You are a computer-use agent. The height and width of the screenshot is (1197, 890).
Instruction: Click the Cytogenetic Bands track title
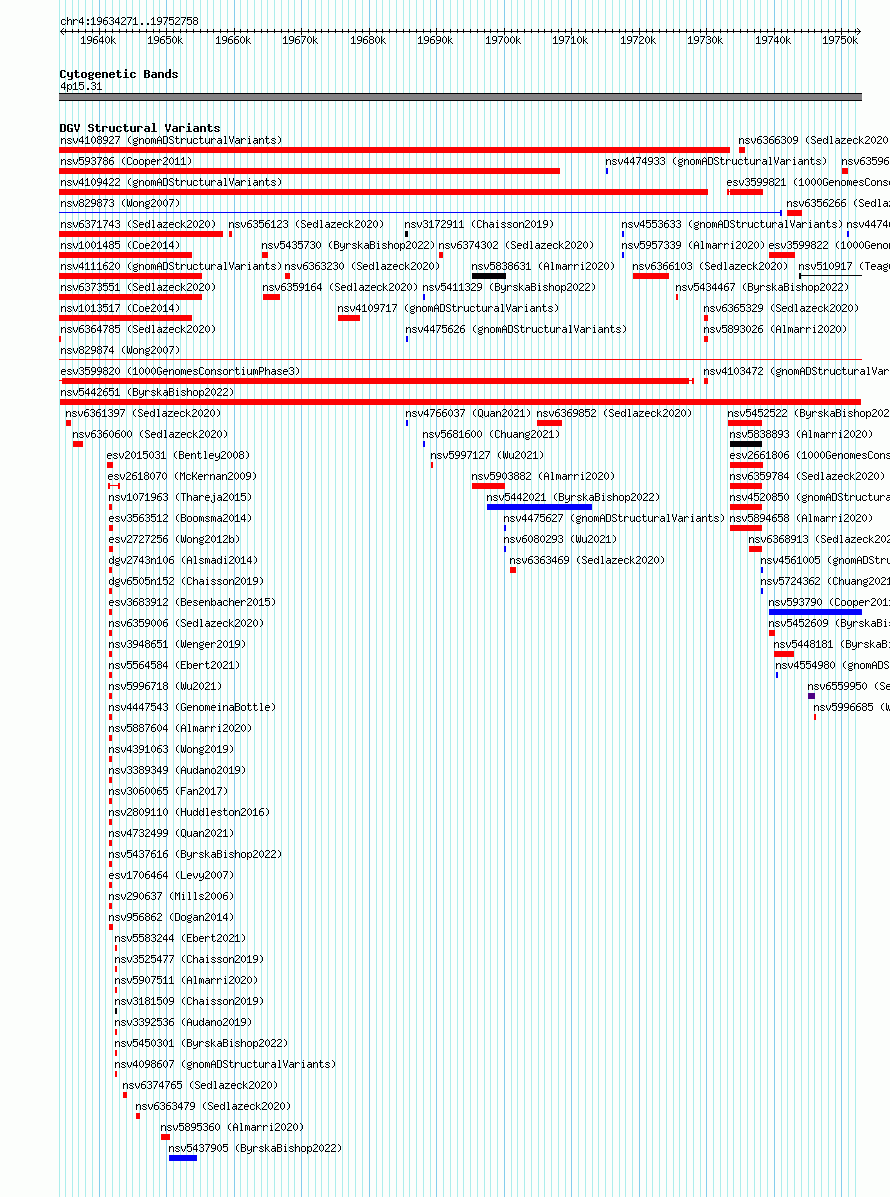click(x=119, y=74)
